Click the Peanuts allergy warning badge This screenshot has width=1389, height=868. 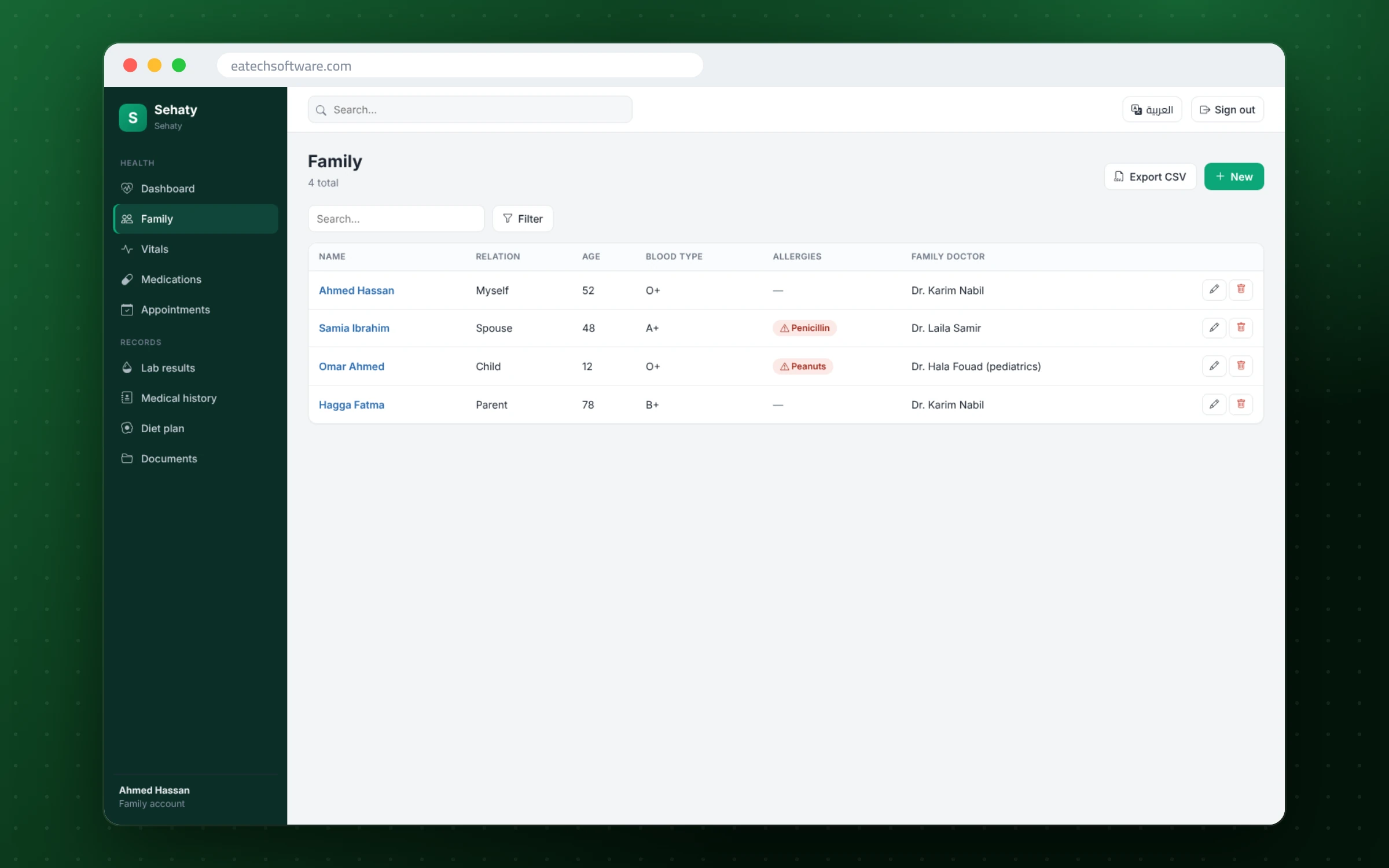(803, 366)
